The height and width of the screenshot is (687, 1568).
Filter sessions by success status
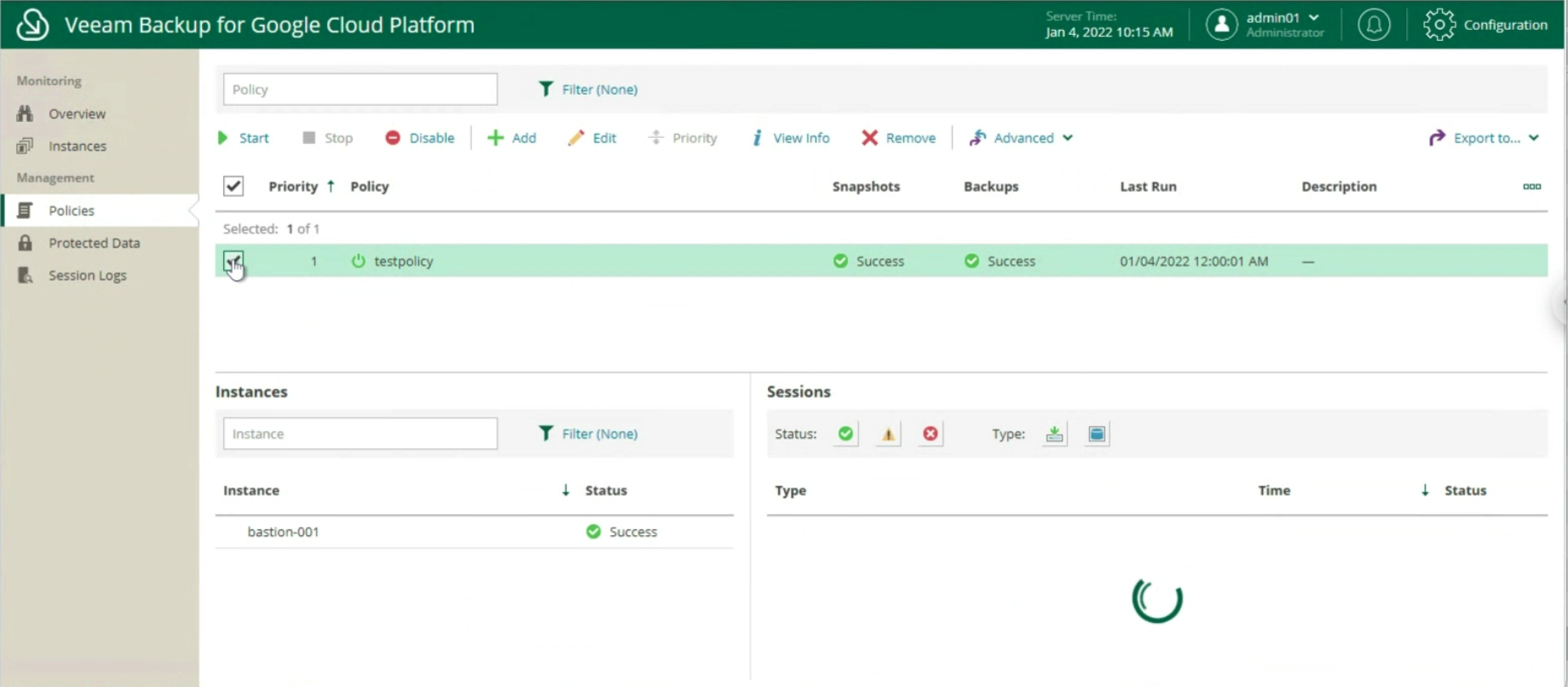pos(845,434)
